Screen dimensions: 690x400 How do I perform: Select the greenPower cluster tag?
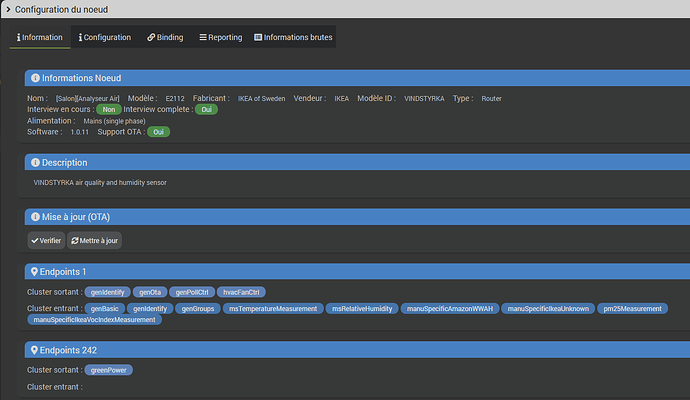pyautogui.click(x=108, y=370)
